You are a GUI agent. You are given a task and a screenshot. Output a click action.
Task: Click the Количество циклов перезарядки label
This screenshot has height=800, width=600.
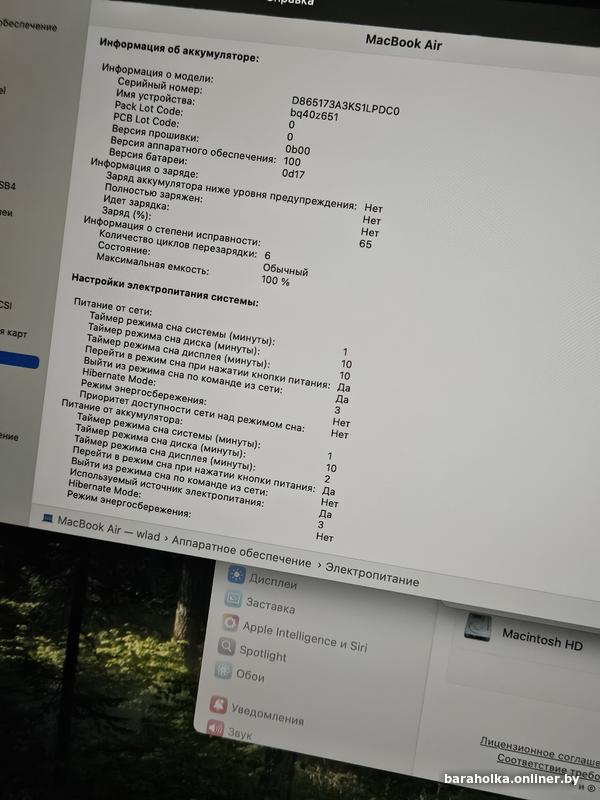pos(178,243)
